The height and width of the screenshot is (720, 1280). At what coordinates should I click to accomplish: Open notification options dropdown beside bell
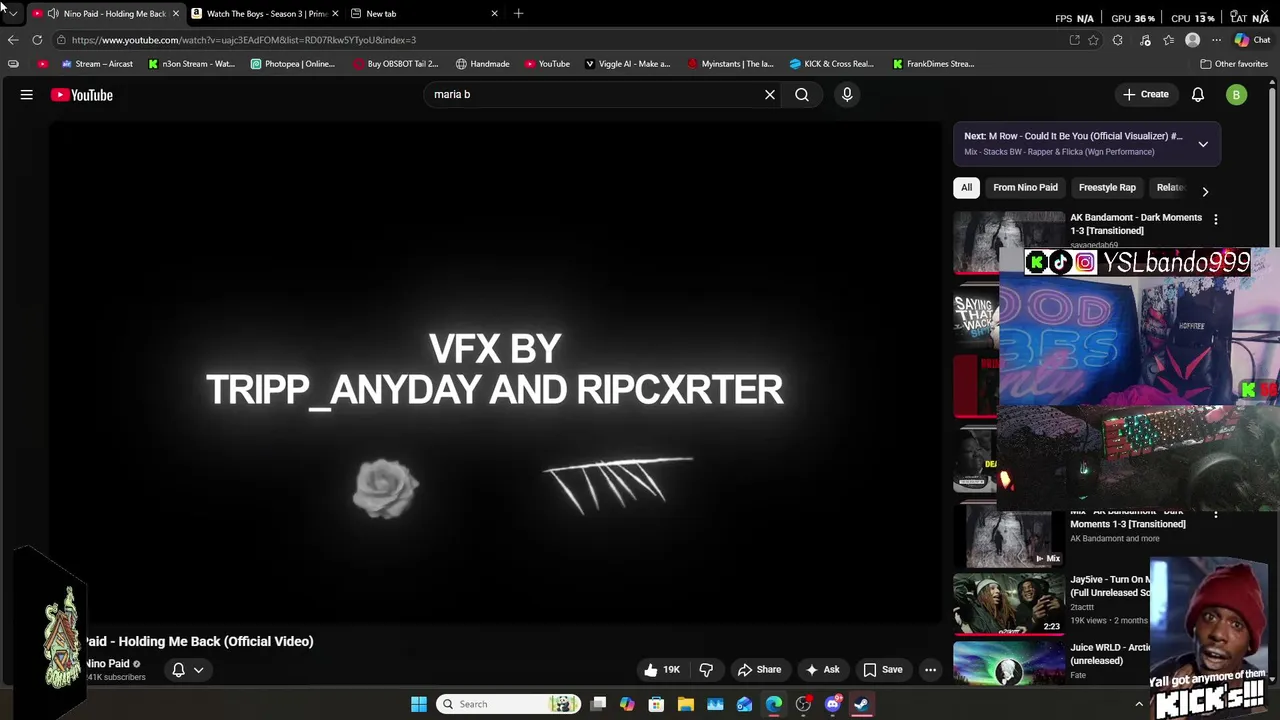tap(198, 670)
